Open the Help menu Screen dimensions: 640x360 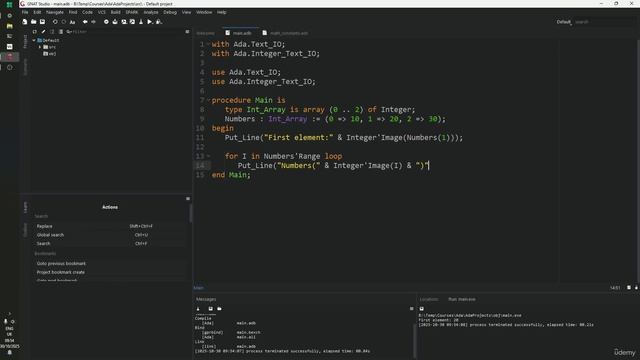click(222, 12)
